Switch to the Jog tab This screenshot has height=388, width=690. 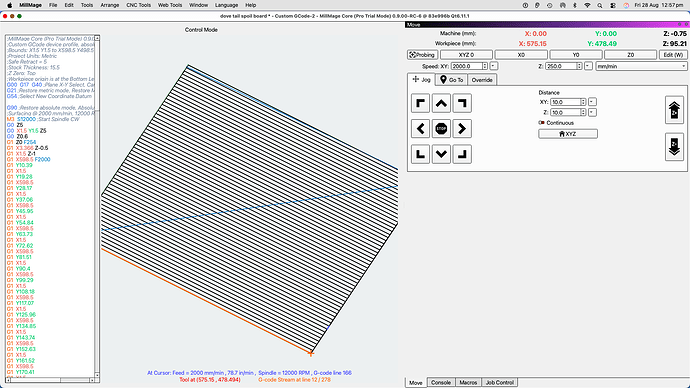421,80
